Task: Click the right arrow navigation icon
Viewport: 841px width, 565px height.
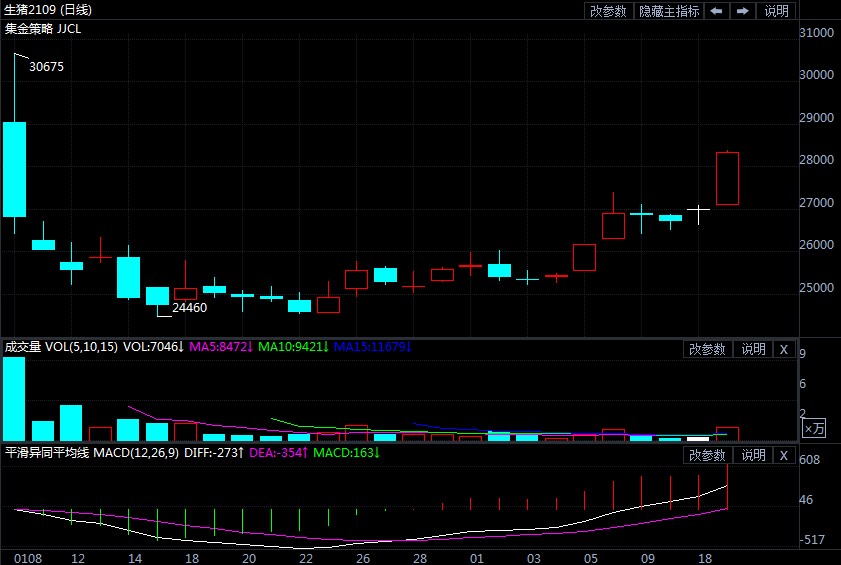Action: (x=742, y=11)
